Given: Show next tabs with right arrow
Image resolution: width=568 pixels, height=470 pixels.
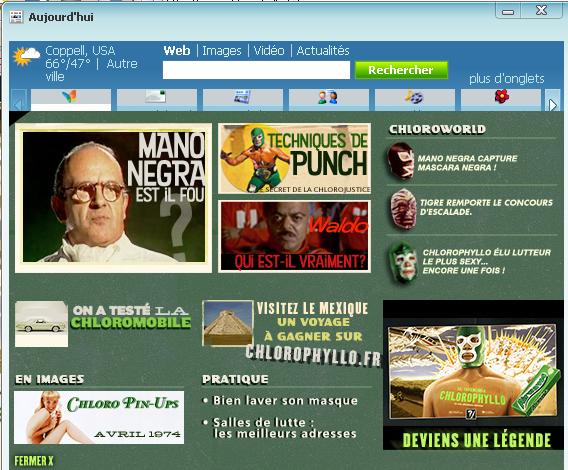Looking at the screenshot, I should click(552, 100).
